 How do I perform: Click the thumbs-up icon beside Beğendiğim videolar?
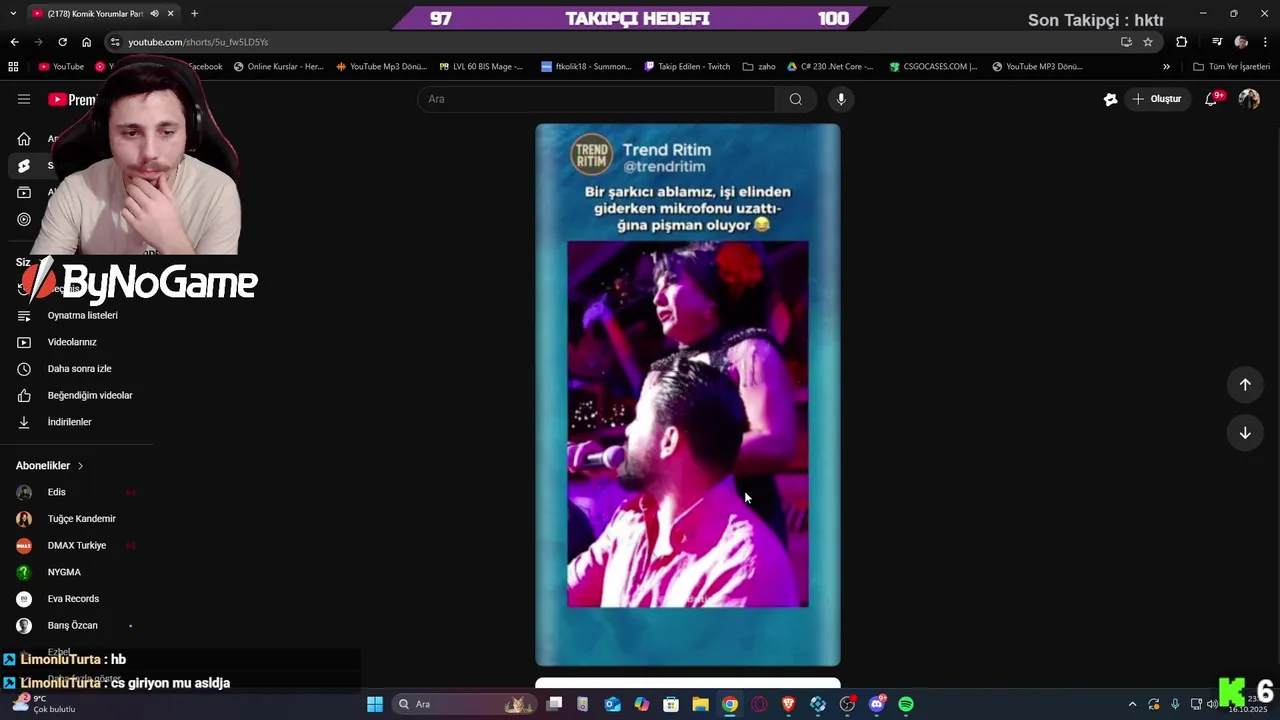[x=24, y=395]
